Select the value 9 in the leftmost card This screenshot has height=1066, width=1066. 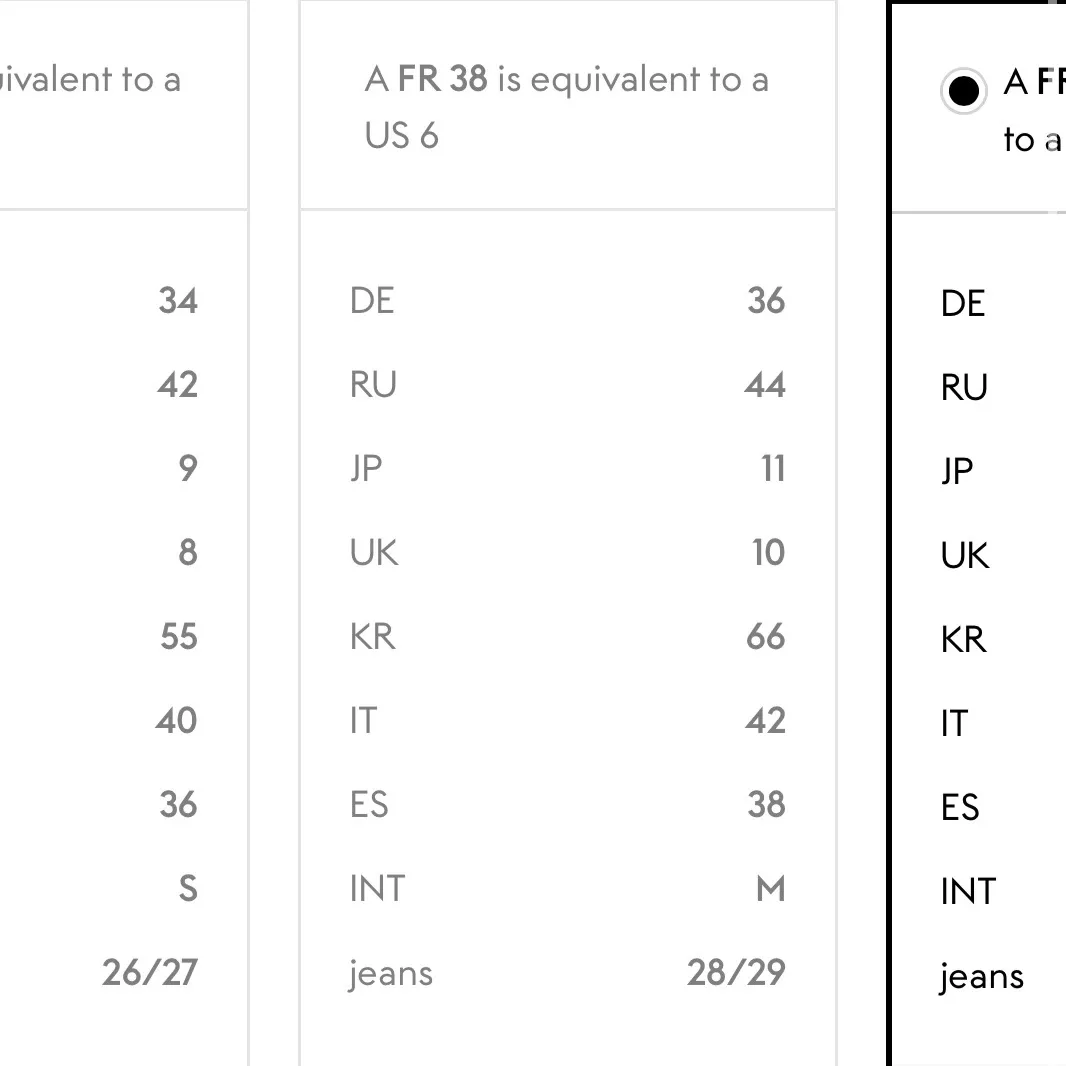coord(188,469)
